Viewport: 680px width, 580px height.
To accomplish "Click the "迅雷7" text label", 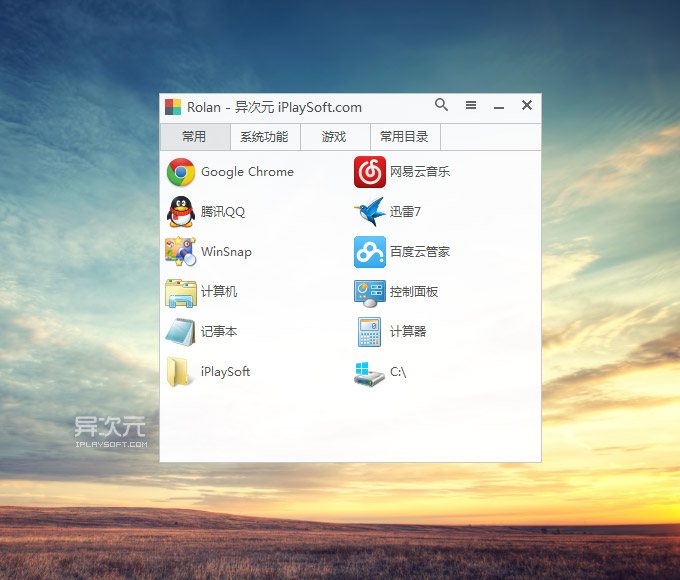I will coord(405,212).
